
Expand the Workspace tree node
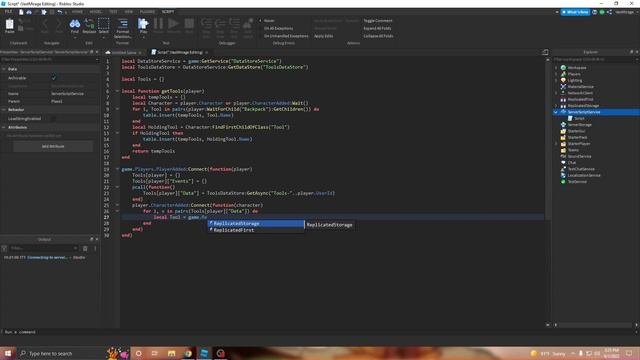click(x=556, y=68)
